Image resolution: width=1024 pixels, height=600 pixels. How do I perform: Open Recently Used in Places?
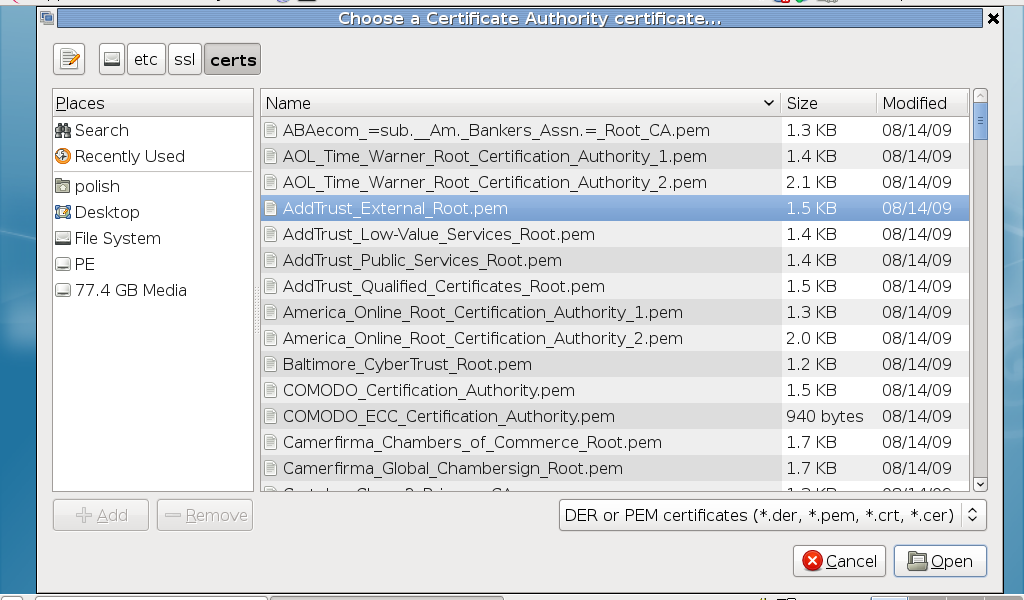click(x=129, y=156)
